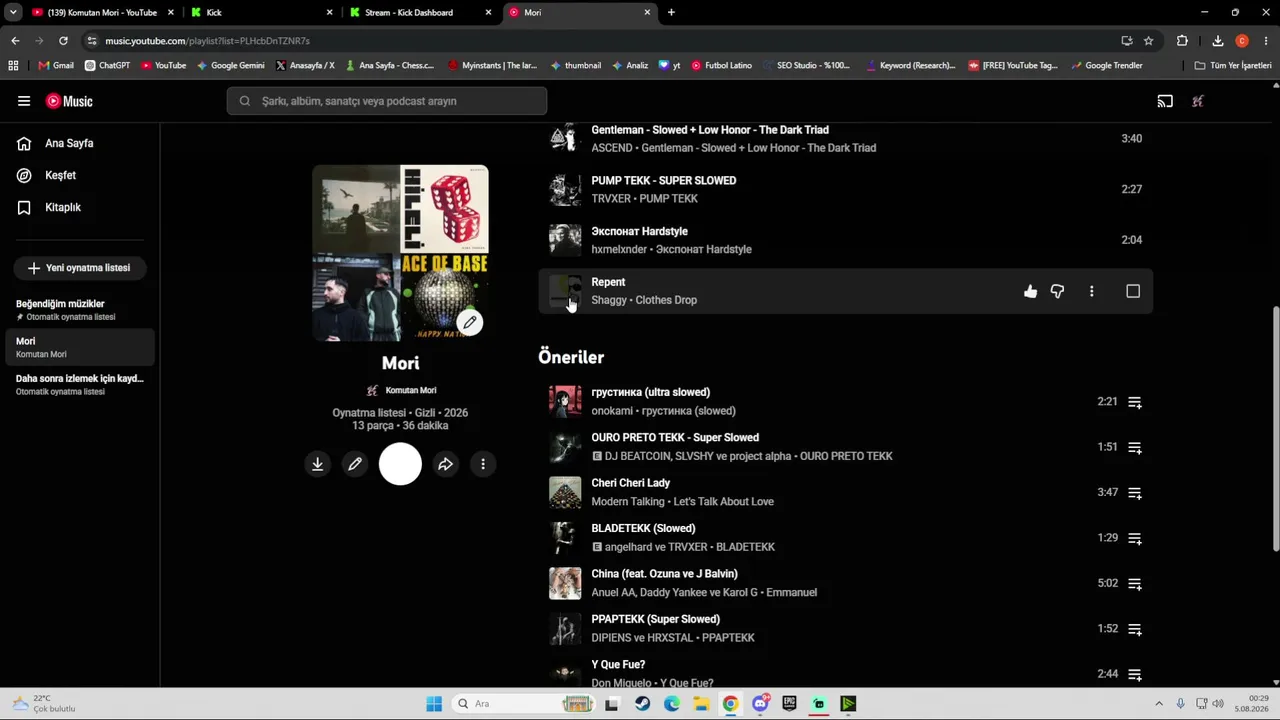Dislike the song Repent
The height and width of the screenshot is (720, 1280).
[1057, 291]
